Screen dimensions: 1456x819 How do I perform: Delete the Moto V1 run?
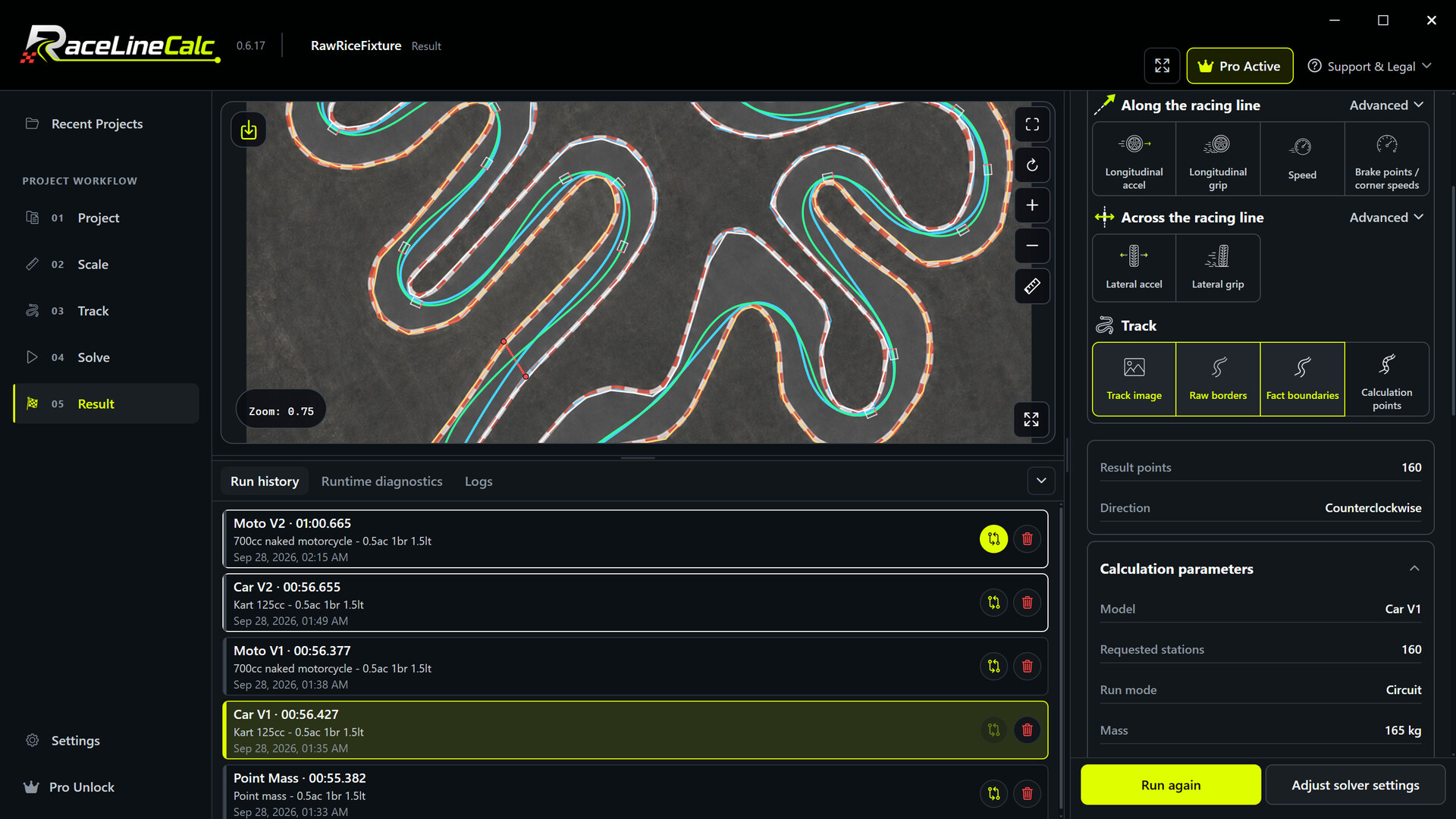1028,667
